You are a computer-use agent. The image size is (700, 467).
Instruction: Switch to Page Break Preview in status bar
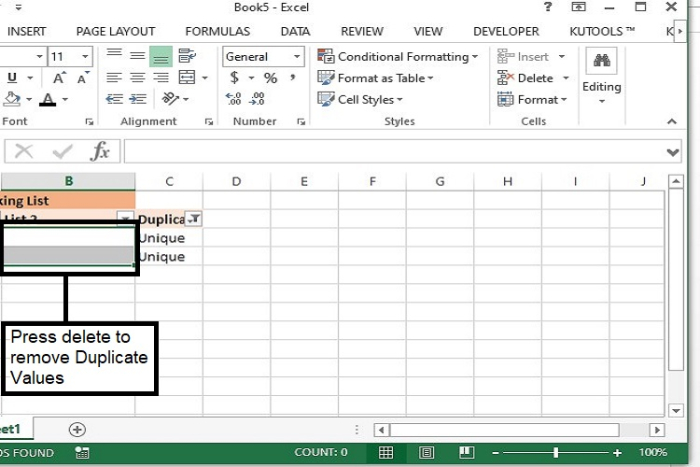(466, 452)
